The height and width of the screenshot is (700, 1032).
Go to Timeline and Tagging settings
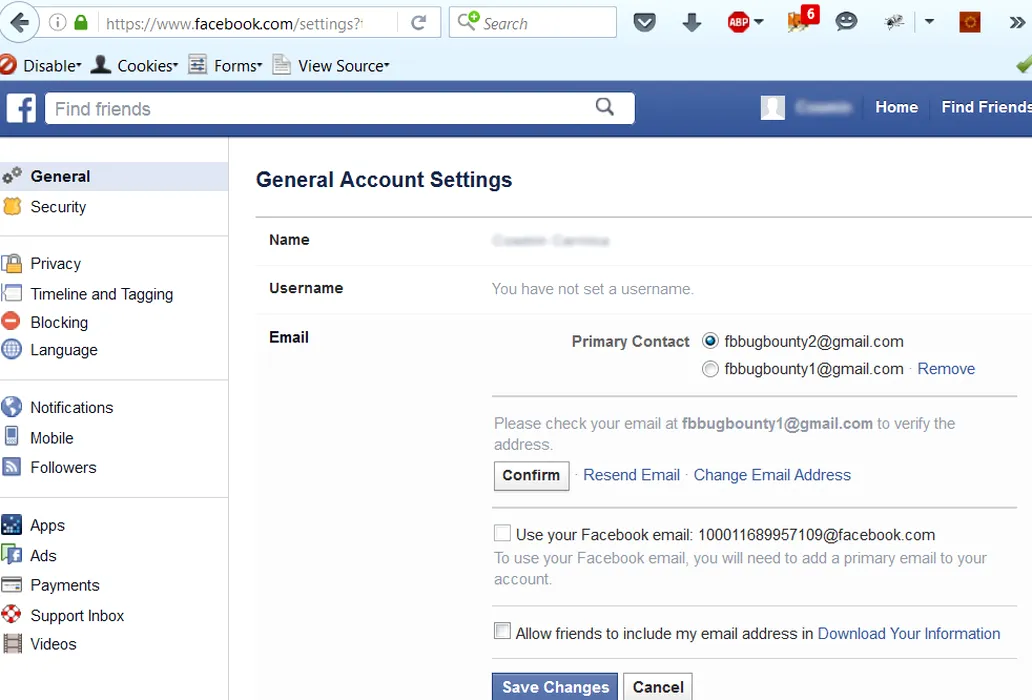[101, 294]
